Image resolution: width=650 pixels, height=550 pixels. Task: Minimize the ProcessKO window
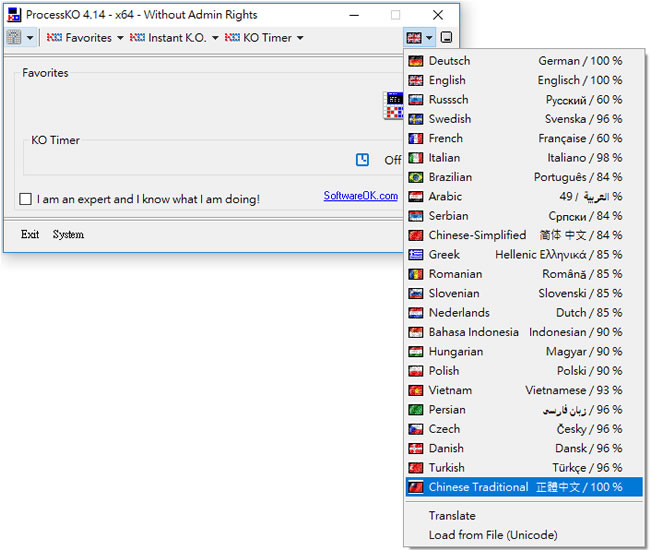click(354, 15)
